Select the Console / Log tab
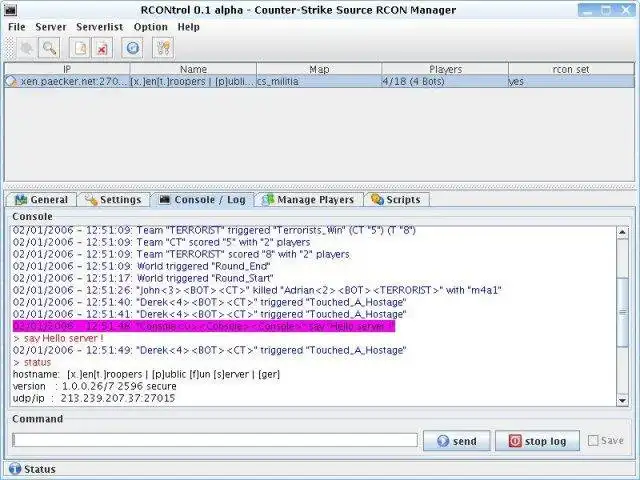 tap(202, 200)
